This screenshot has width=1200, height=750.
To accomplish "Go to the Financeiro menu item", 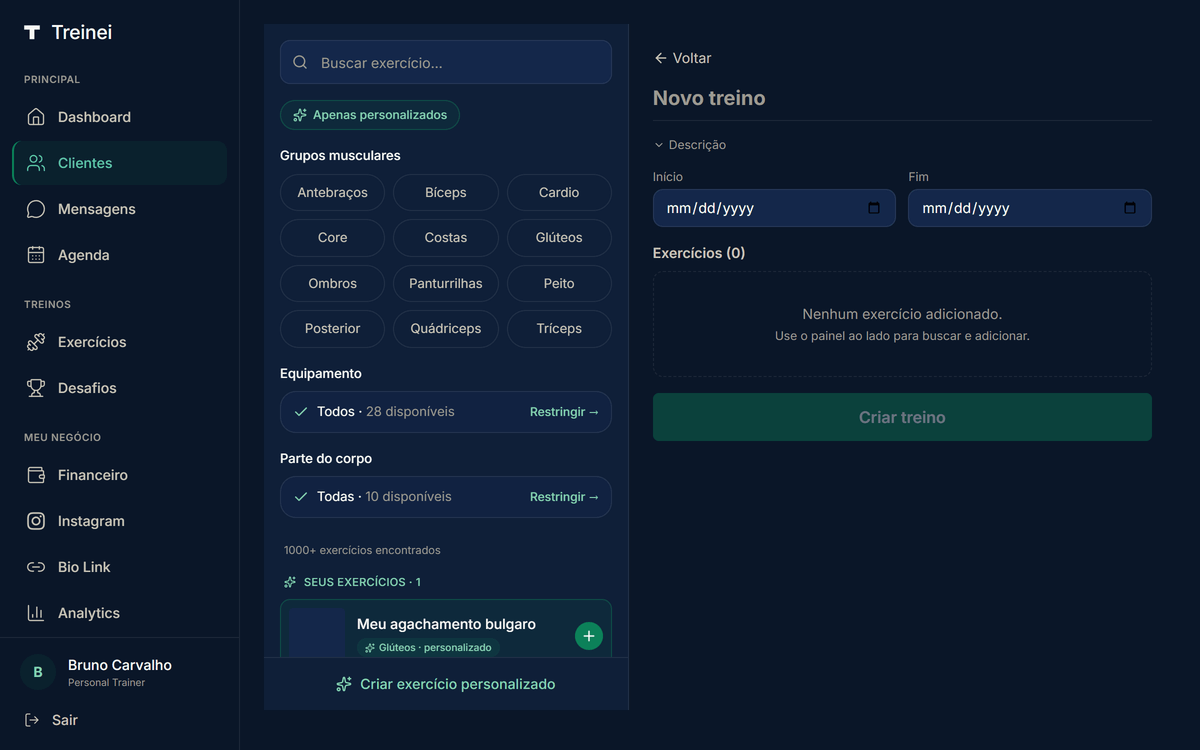I will pyautogui.click(x=120, y=475).
